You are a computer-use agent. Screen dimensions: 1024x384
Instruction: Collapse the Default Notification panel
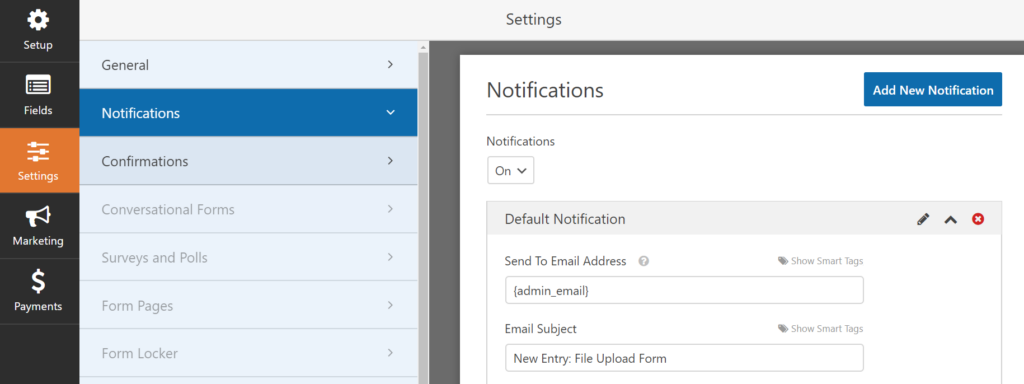[951, 219]
